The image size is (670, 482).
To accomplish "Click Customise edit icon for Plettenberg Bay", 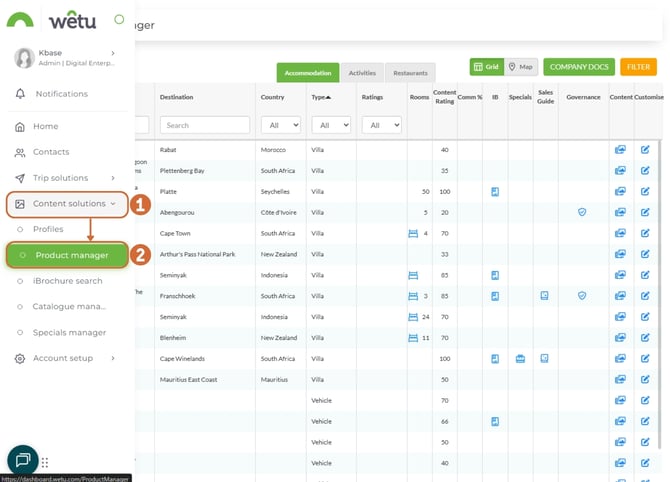I will tap(645, 170).
